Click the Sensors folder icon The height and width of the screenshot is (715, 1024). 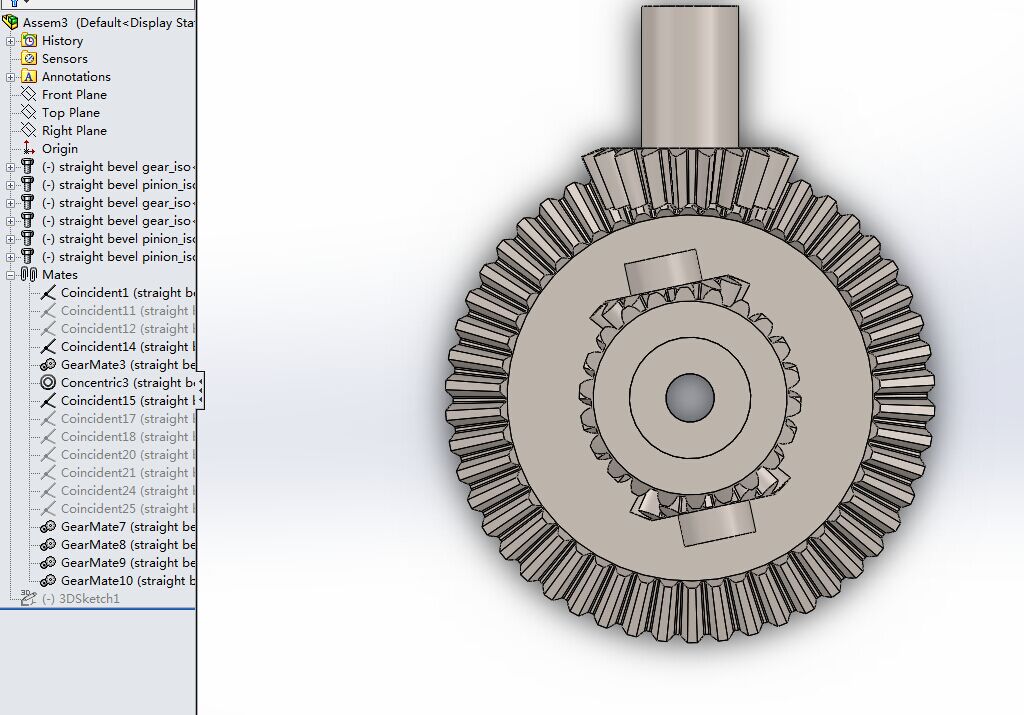(29, 58)
